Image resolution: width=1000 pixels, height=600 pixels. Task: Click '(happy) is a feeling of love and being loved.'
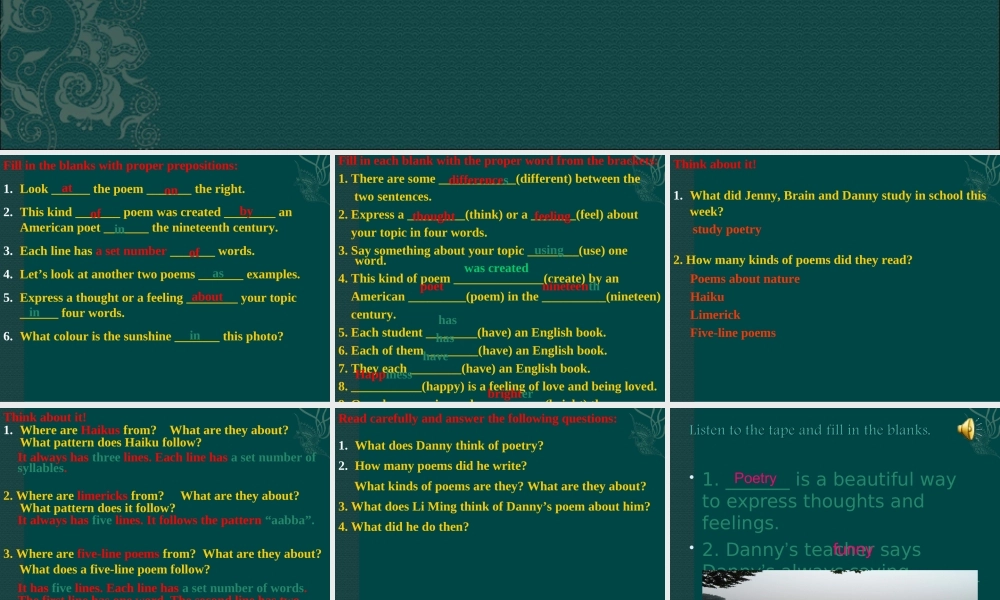(x=539, y=386)
